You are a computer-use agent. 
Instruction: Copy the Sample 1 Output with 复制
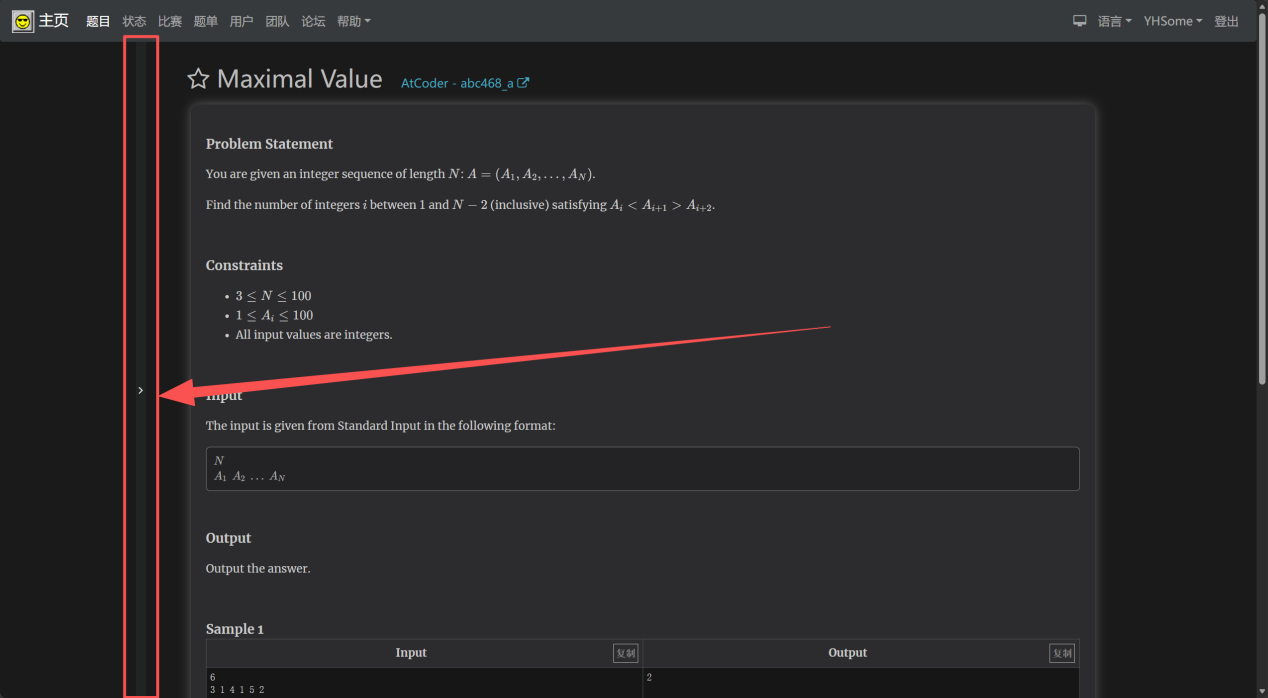(1062, 653)
